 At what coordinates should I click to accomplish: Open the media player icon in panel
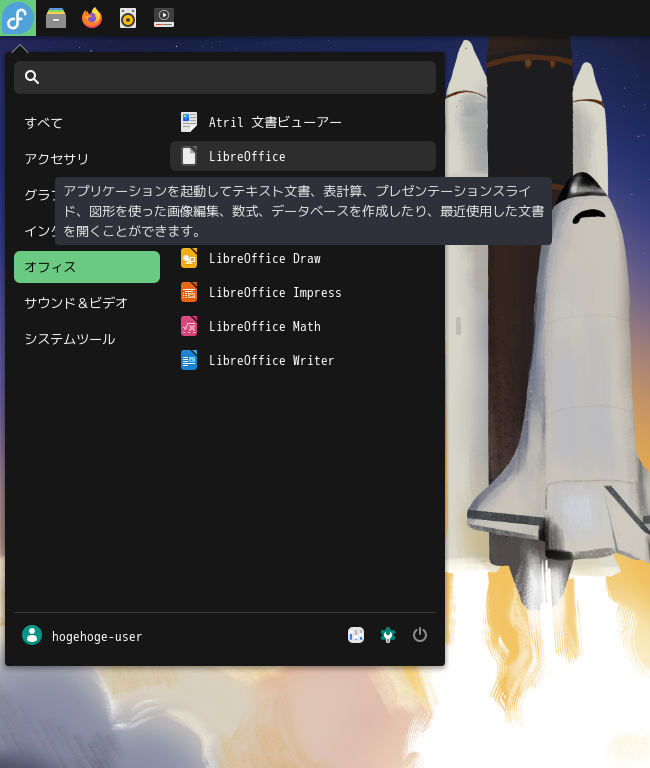[164, 18]
